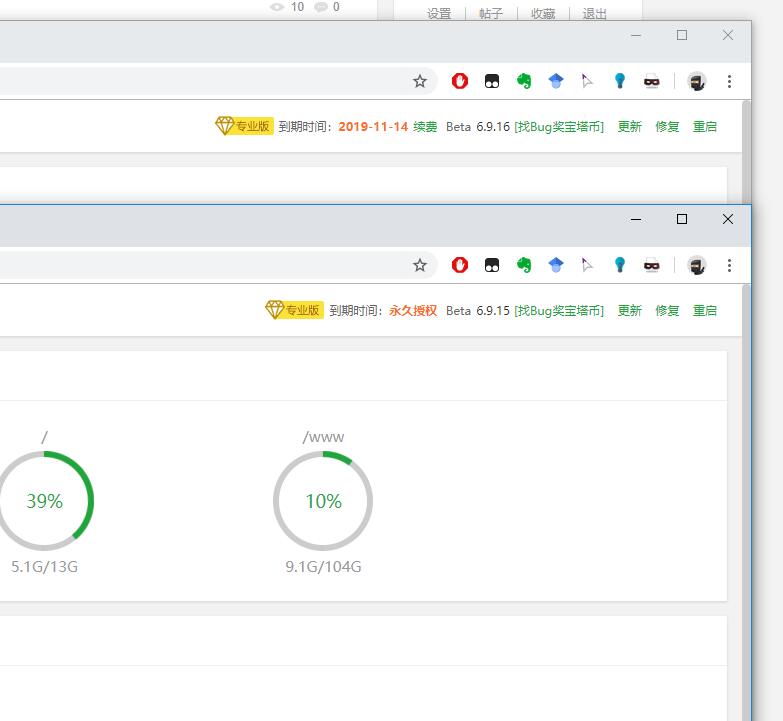Click 9.1G/104G disk size text
This screenshot has height=721, width=783.
(x=323, y=567)
